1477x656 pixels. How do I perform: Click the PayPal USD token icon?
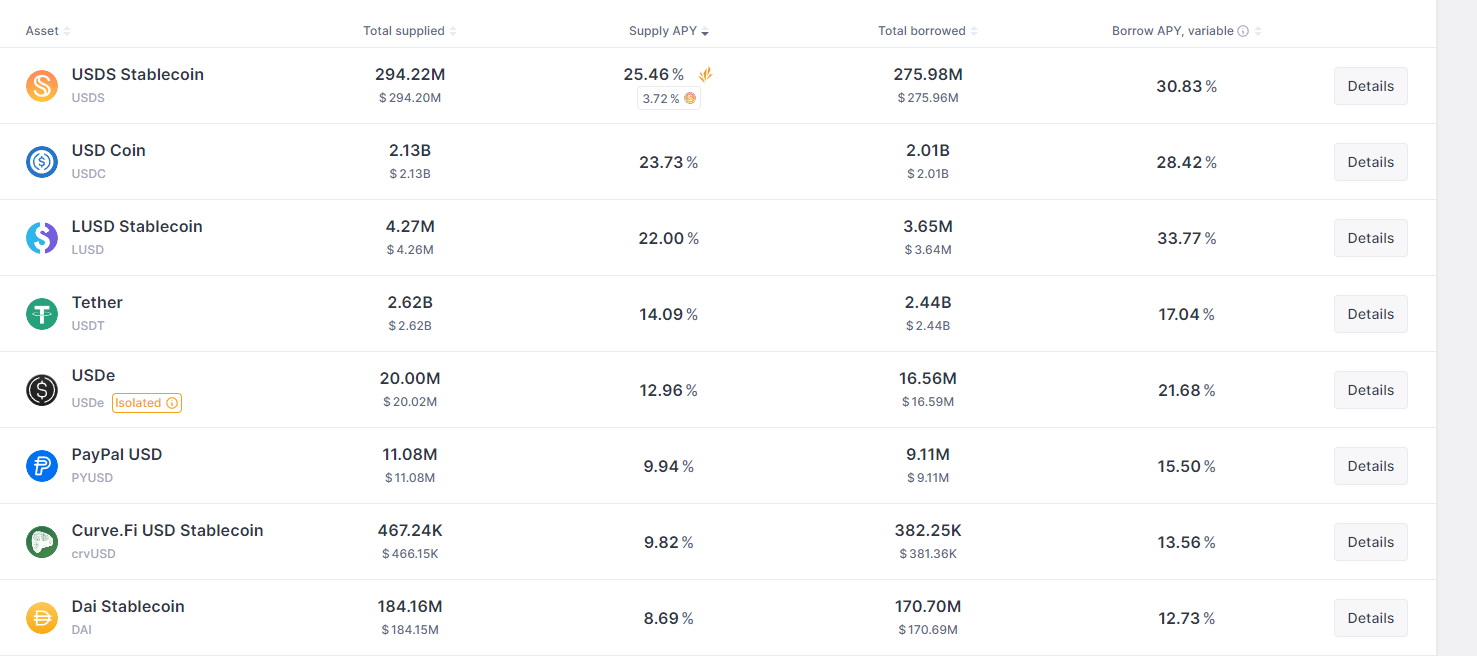[42, 466]
